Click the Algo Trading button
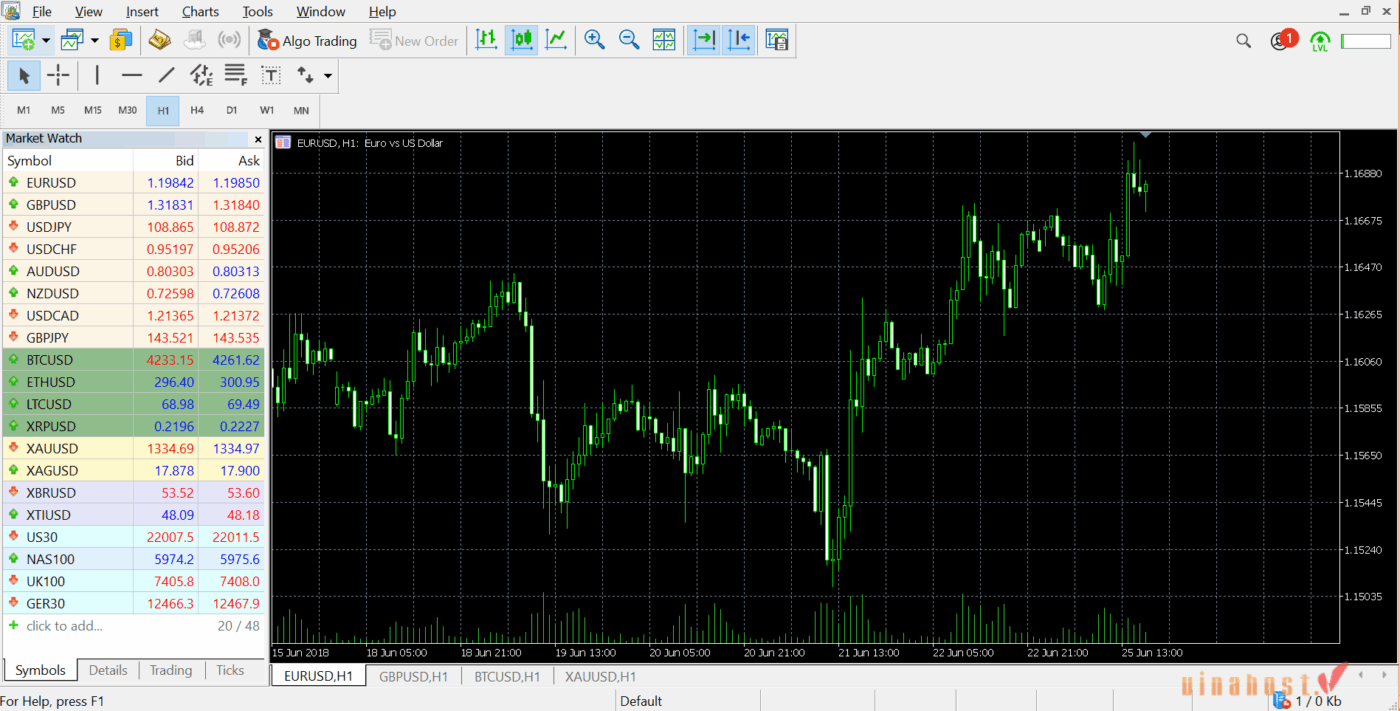1400x711 pixels. tap(307, 40)
